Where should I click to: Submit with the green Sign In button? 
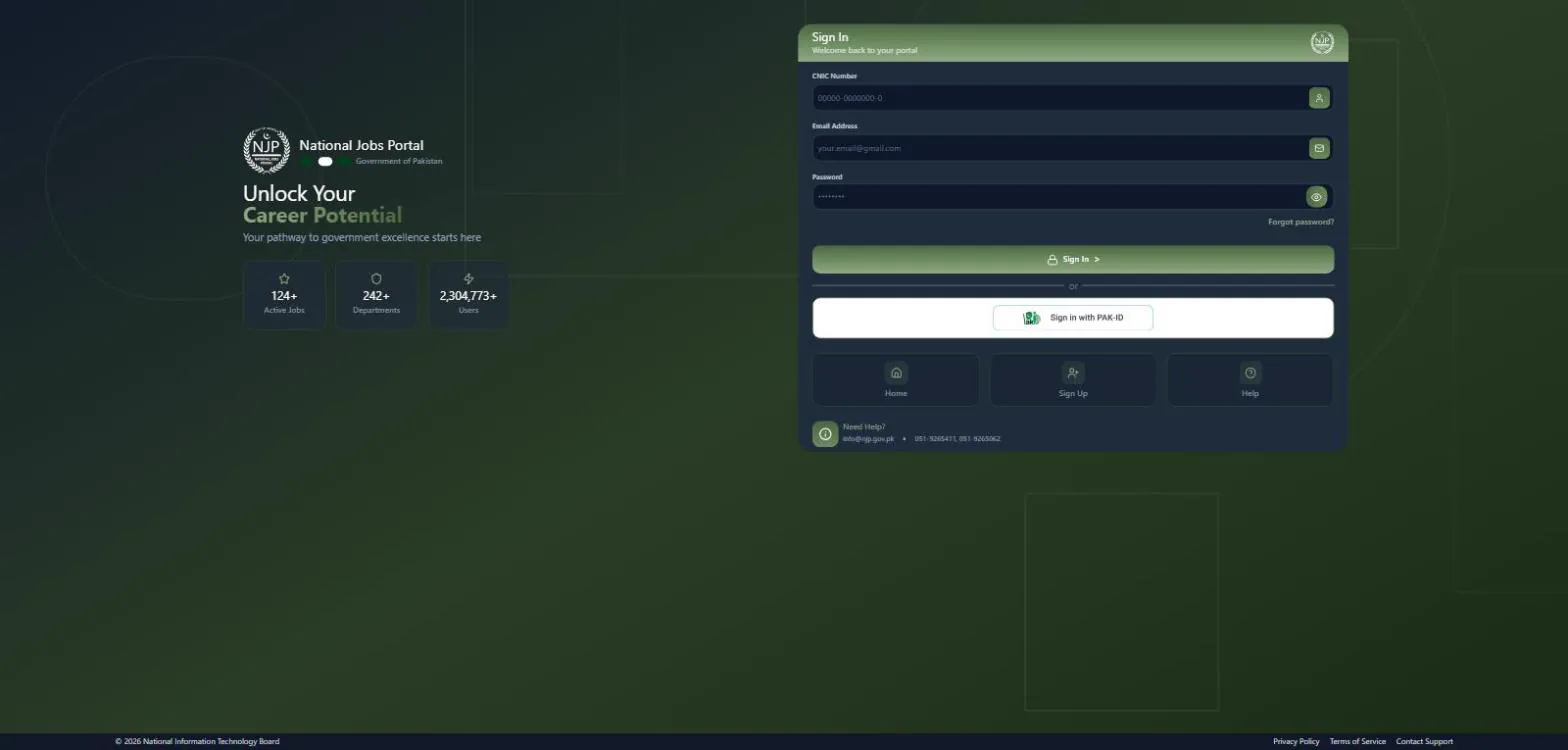1073,259
